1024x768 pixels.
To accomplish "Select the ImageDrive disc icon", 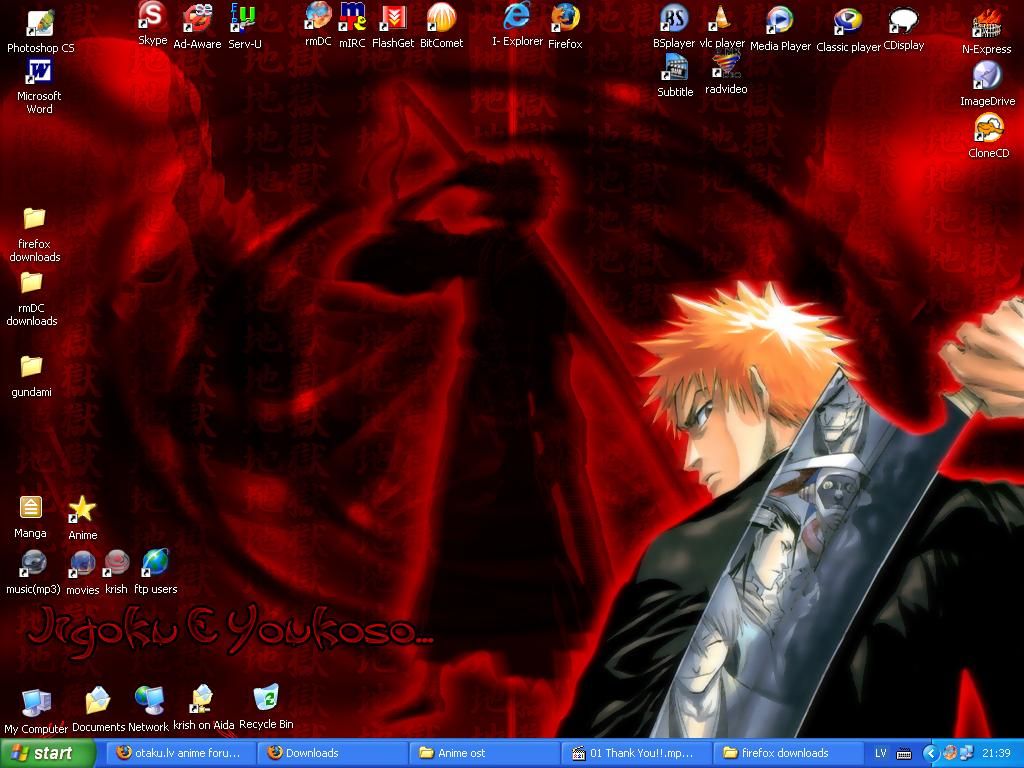I will tap(987, 76).
